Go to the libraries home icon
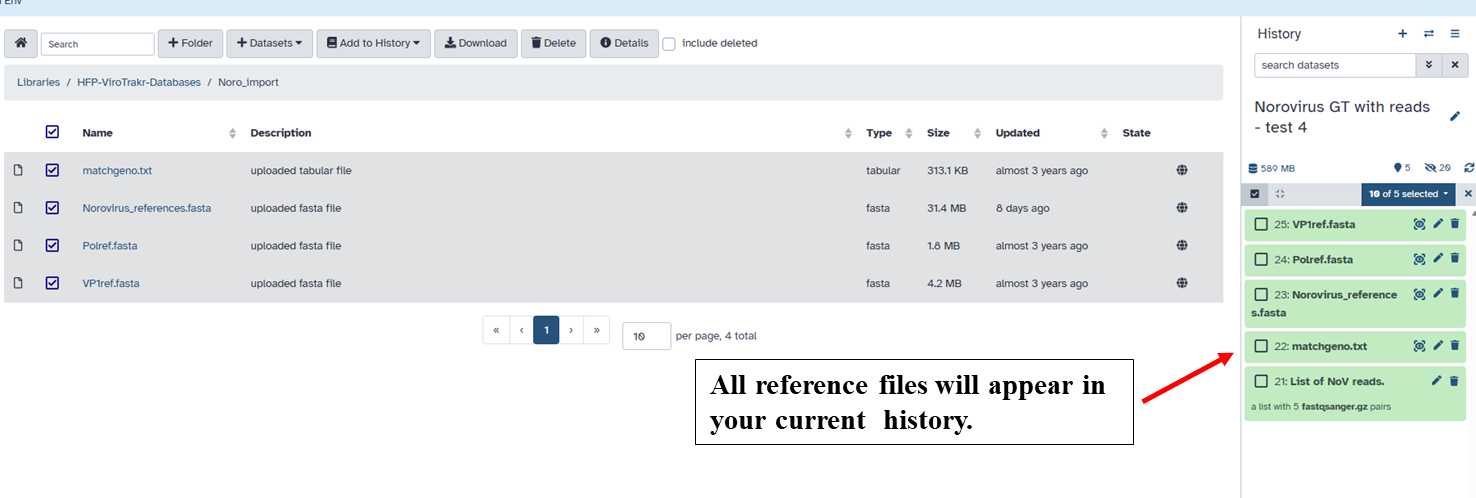Viewport: 1476px width, 498px height. (x=21, y=43)
